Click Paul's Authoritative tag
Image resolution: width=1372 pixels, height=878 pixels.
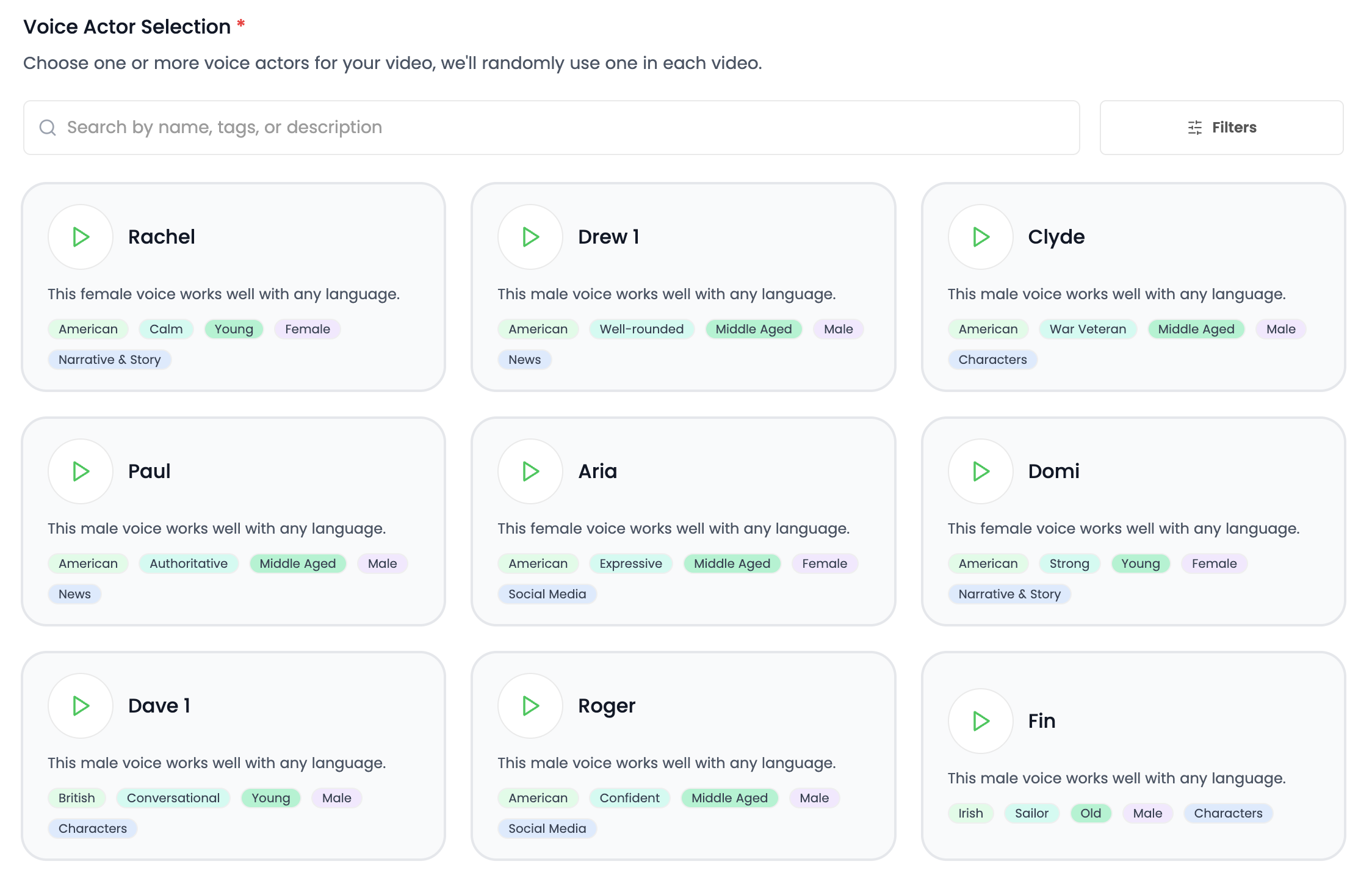point(189,564)
